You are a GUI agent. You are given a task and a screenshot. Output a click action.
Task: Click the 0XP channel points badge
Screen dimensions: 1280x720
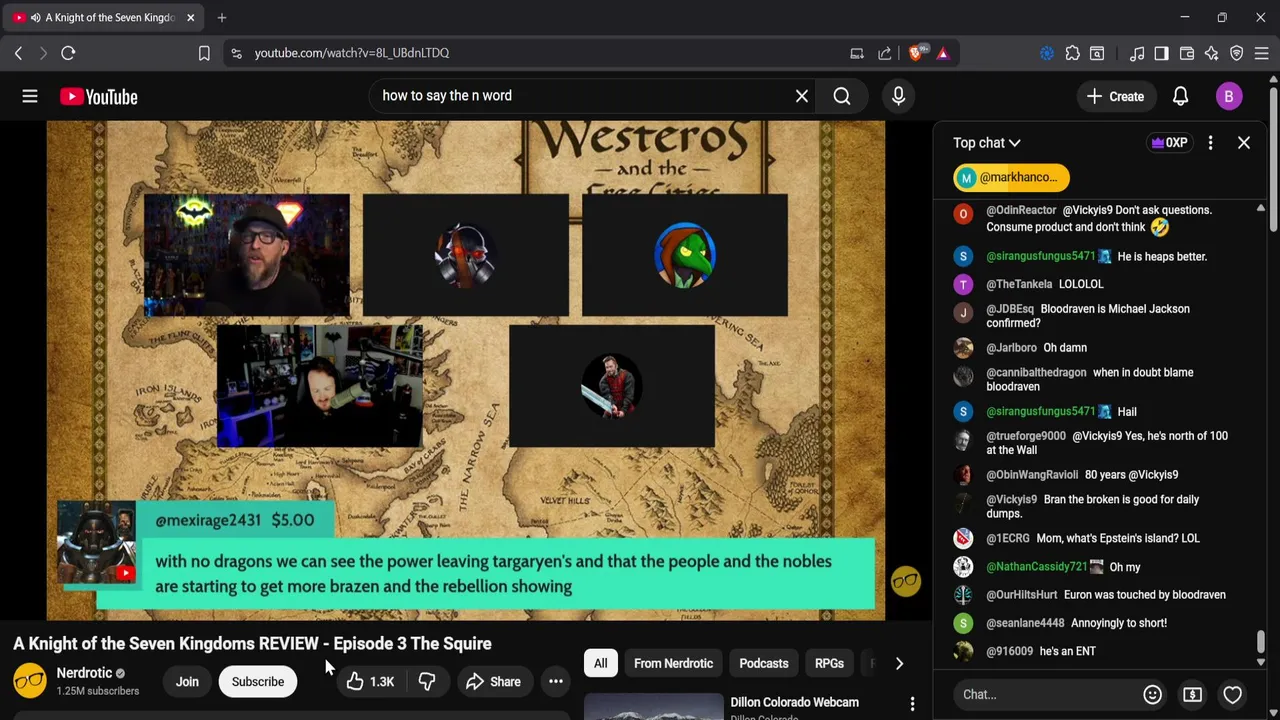point(1169,143)
